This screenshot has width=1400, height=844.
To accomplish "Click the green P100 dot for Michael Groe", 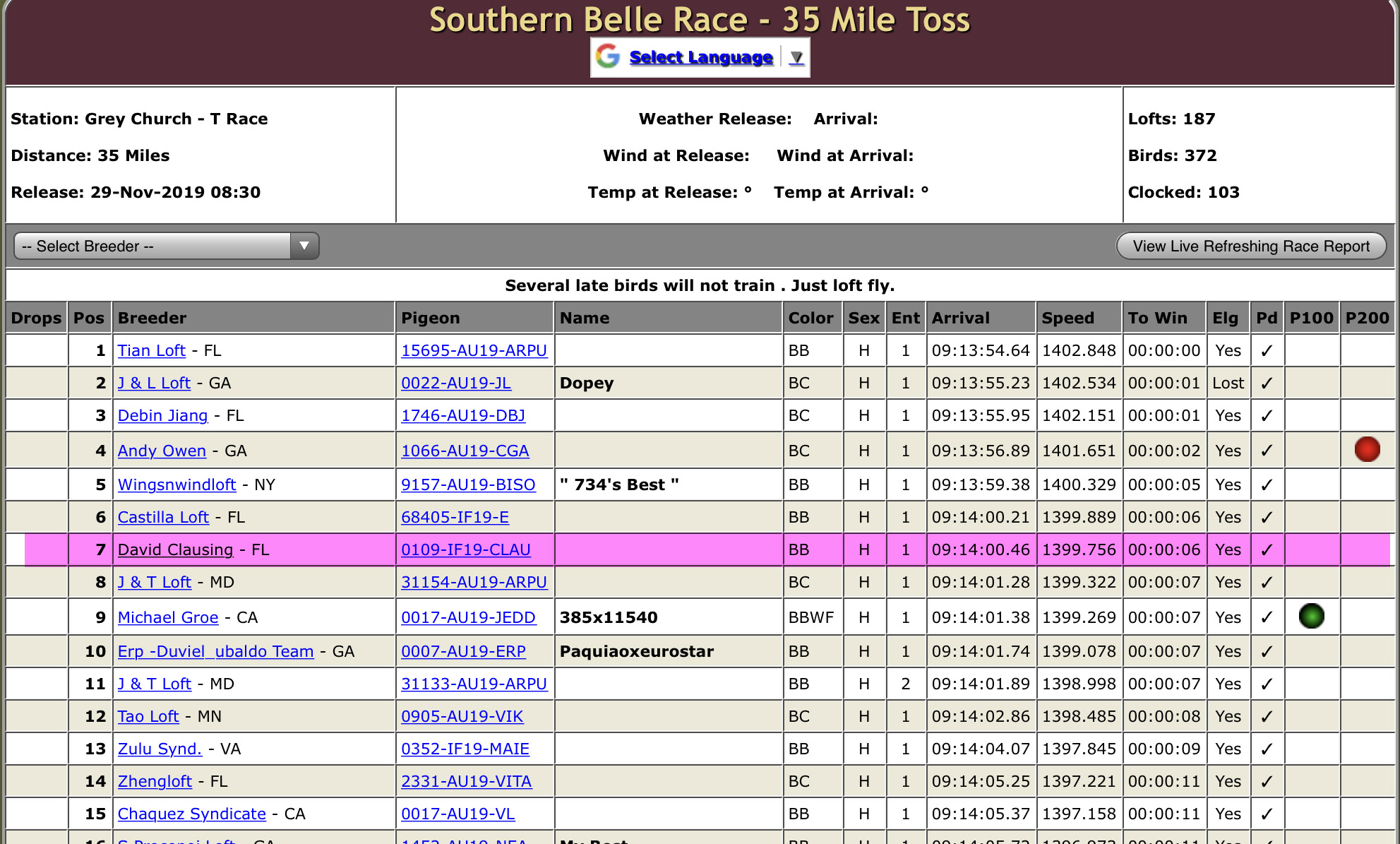I will pyautogui.click(x=1311, y=616).
